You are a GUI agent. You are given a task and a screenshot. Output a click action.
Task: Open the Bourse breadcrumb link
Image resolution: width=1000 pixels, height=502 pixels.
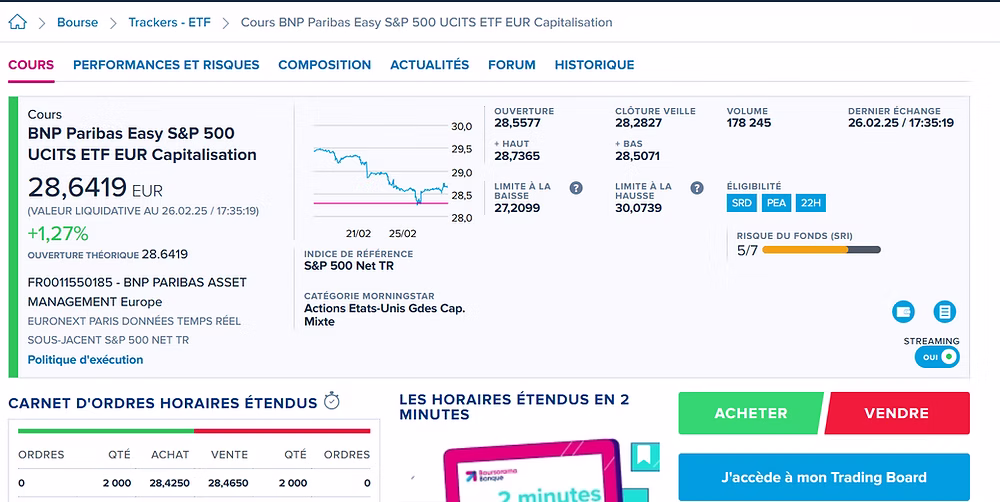[x=78, y=22]
